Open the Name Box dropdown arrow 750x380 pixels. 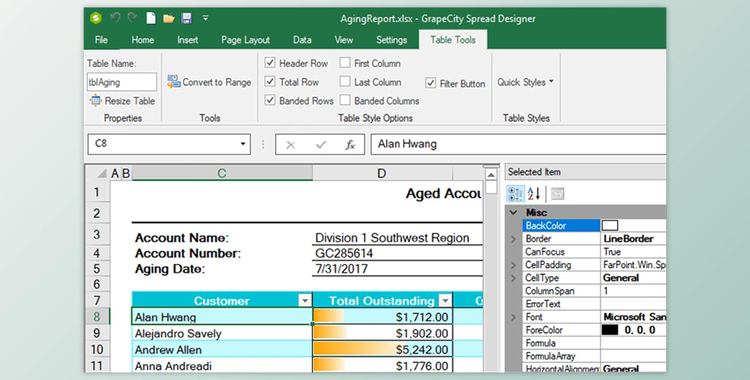pyautogui.click(x=243, y=144)
